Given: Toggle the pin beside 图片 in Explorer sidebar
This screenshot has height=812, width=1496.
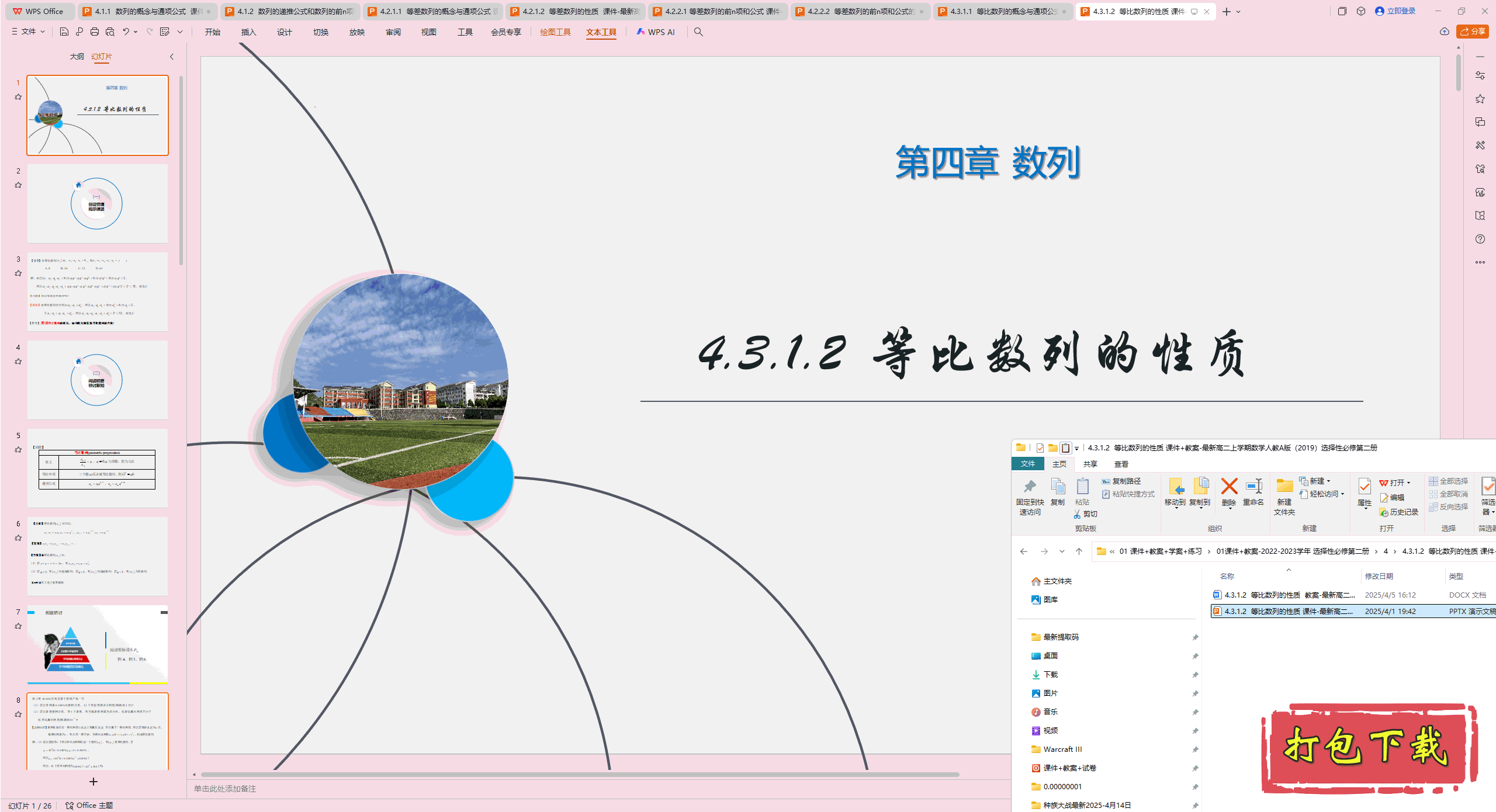Looking at the screenshot, I should tap(1195, 693).
